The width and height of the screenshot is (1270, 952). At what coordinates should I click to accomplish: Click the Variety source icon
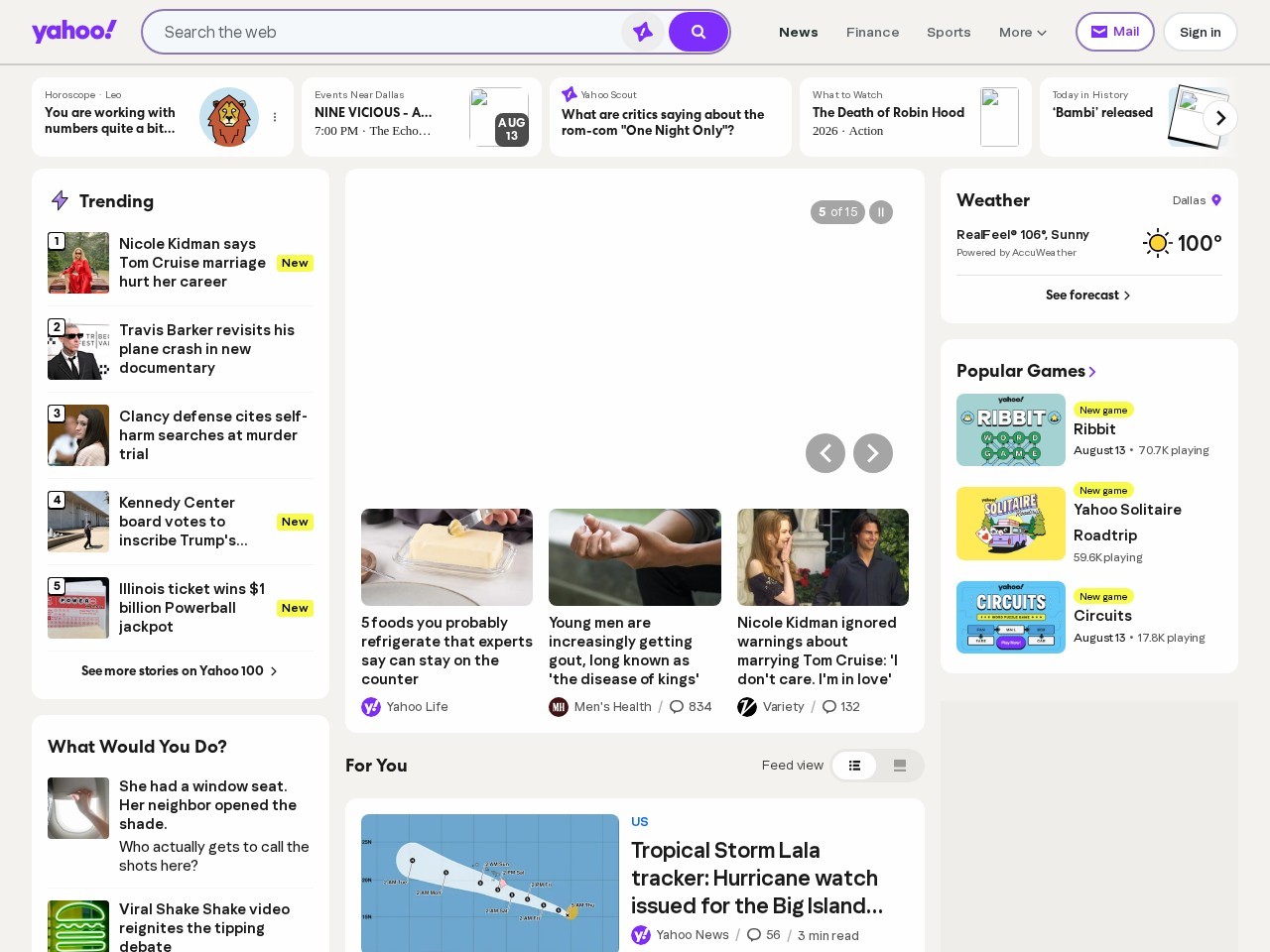click(747, 707)
